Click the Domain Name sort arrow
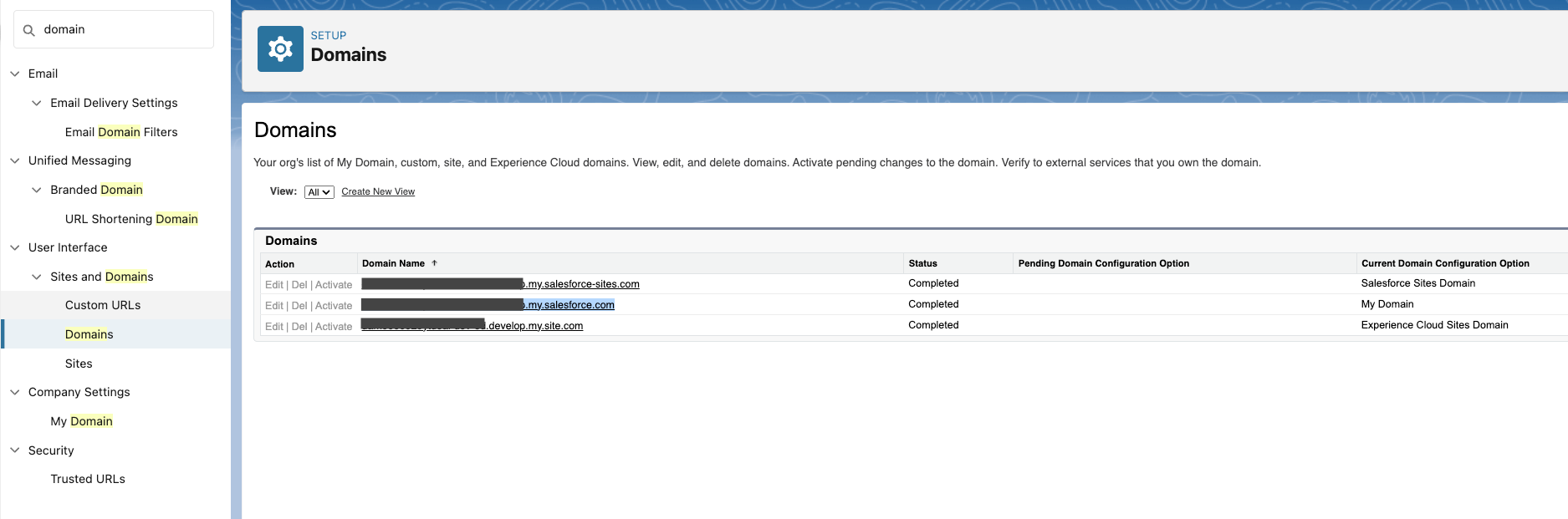 pos(434,263)
